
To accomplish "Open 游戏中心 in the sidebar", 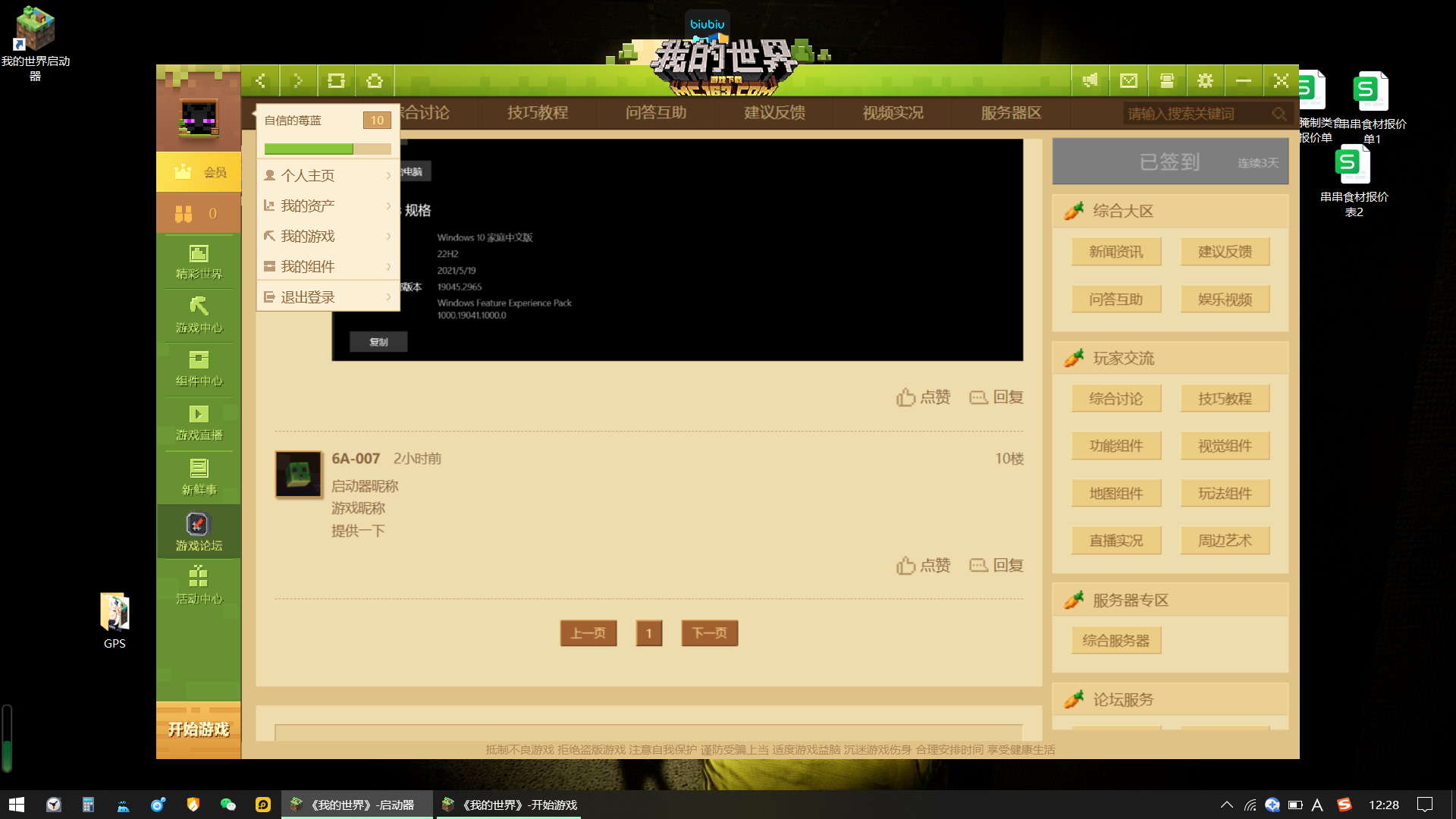I will pyautogui.click(x=199, y=315).
